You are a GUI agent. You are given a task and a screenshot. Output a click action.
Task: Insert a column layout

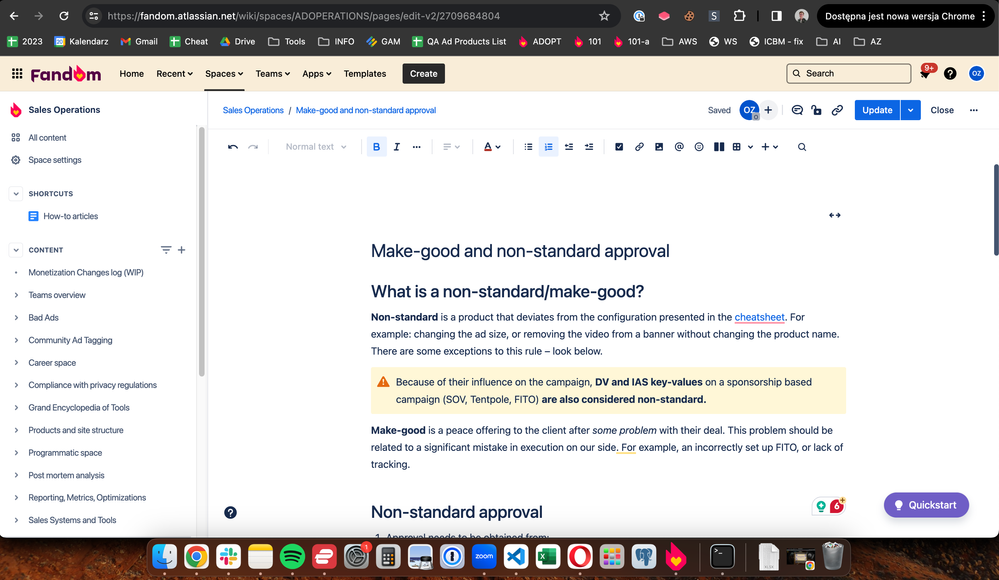(719, 147)
